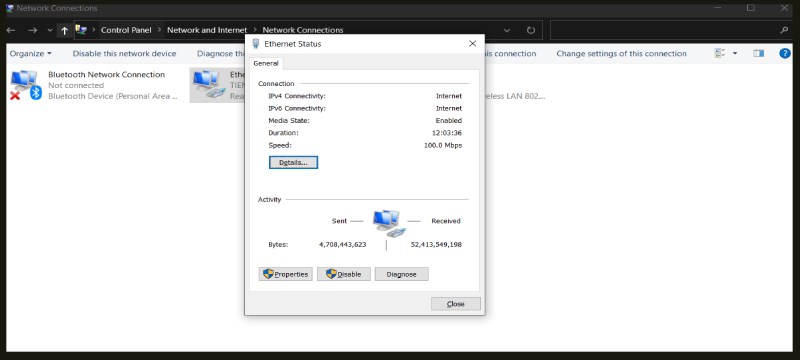Disable the Ethernet connection via dialog
800x360 pixels.
point(344,274)
